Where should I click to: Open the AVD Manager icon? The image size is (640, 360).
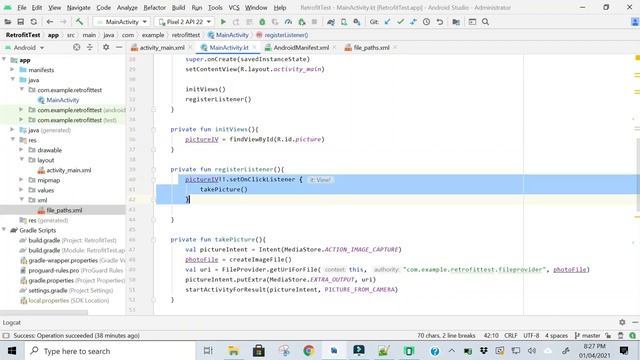click(344, 22)
